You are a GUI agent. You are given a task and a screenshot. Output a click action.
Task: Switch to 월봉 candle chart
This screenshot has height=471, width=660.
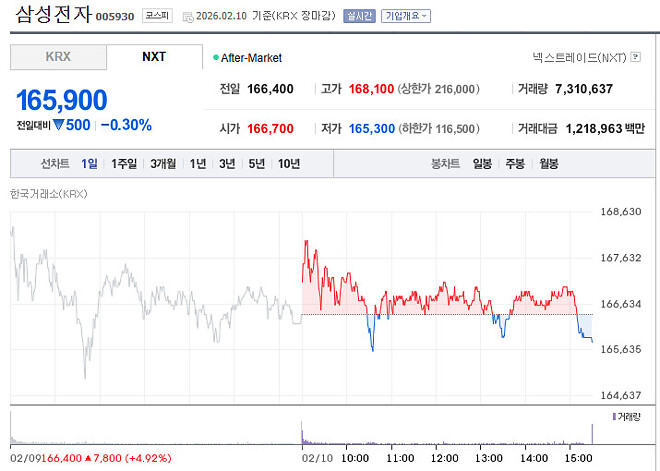549,163
